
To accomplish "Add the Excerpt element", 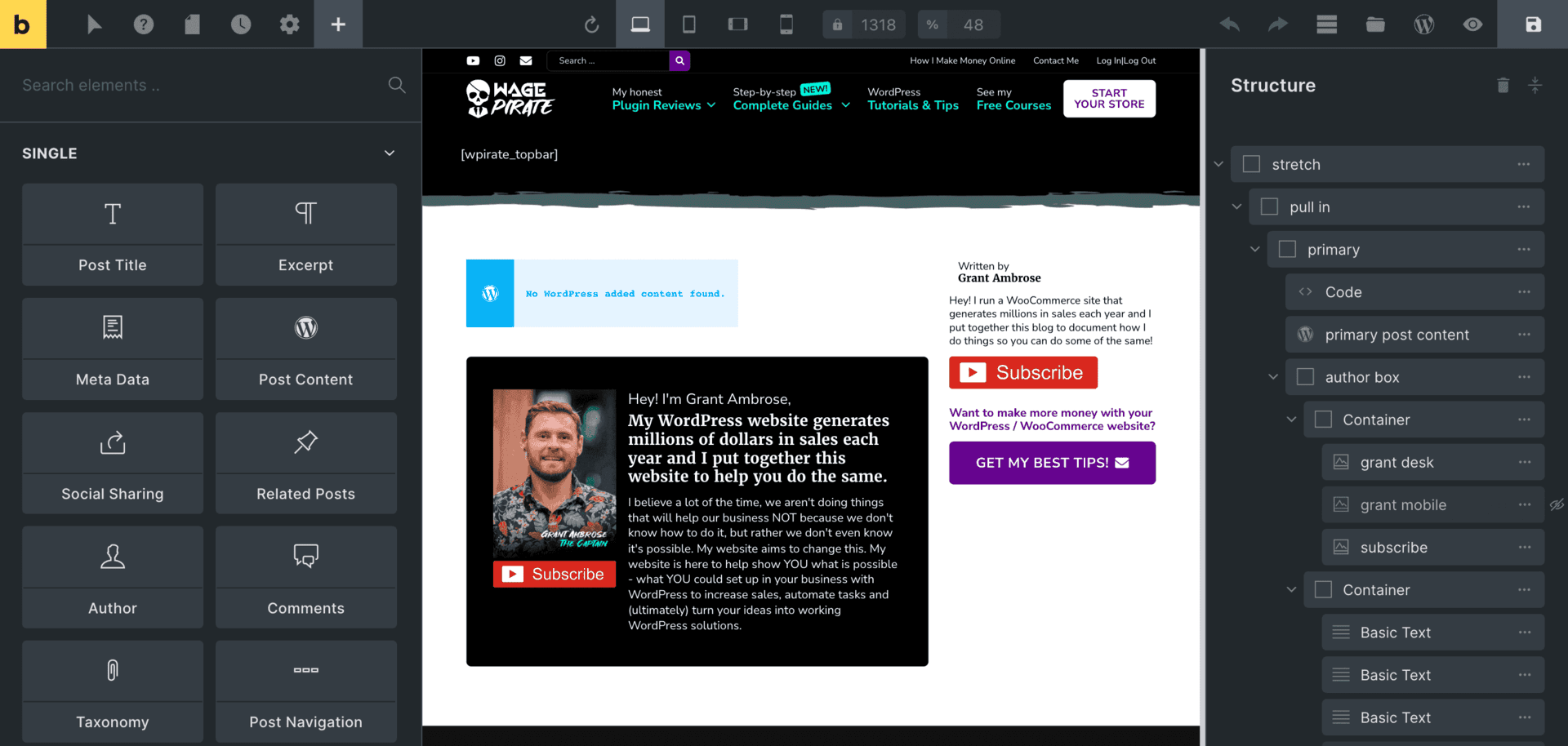I will (x=306, y=234).
